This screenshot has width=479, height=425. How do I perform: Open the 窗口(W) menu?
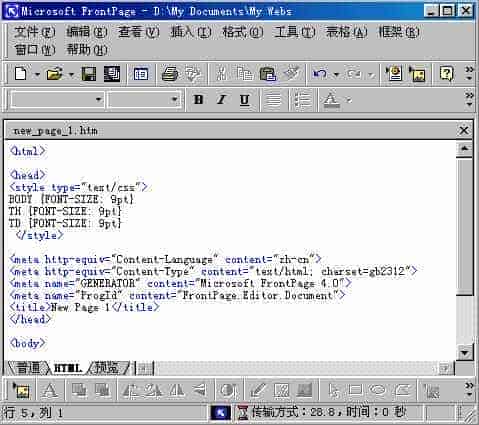(34, 50)
